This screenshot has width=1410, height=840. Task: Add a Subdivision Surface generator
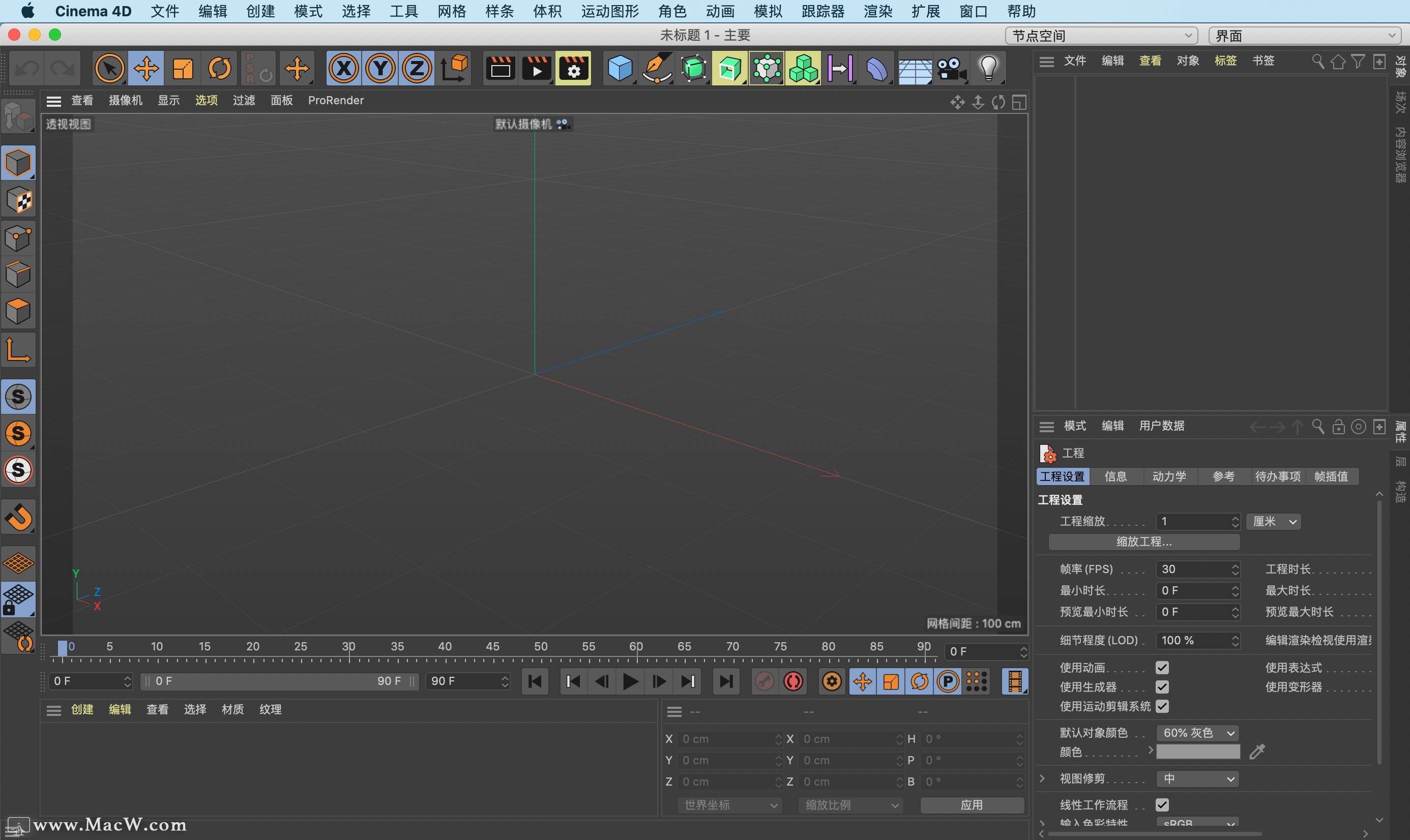(x=693, y=69)
